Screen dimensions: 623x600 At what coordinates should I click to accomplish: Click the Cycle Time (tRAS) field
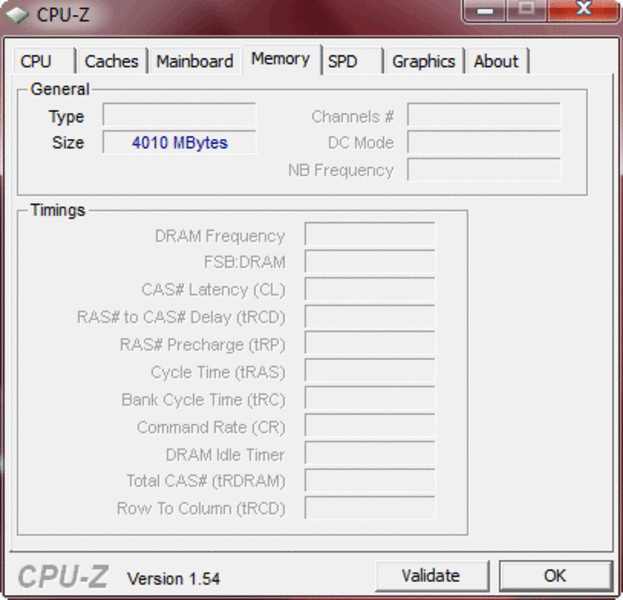pos(370,372)
